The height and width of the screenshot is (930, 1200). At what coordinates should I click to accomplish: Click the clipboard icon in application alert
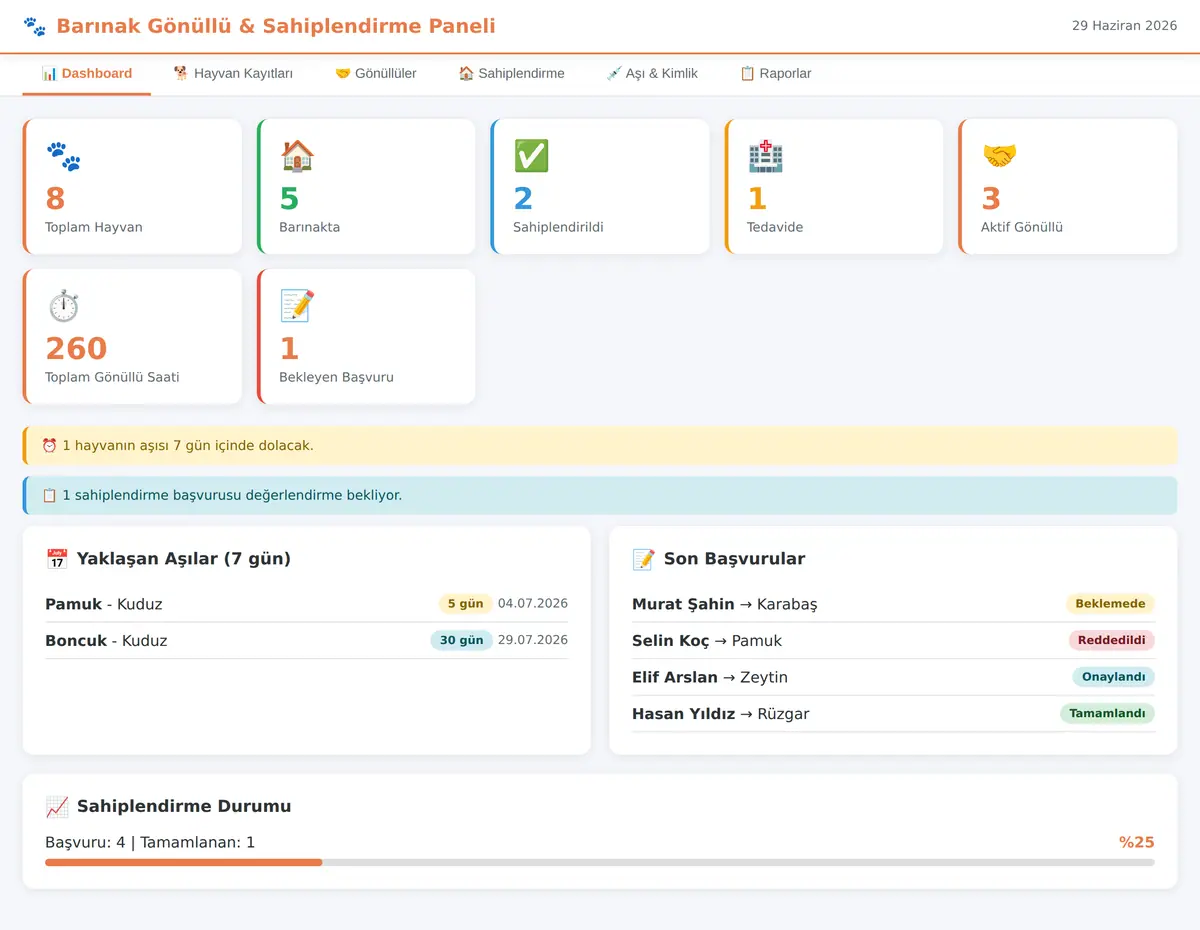(x=49, y=495)
